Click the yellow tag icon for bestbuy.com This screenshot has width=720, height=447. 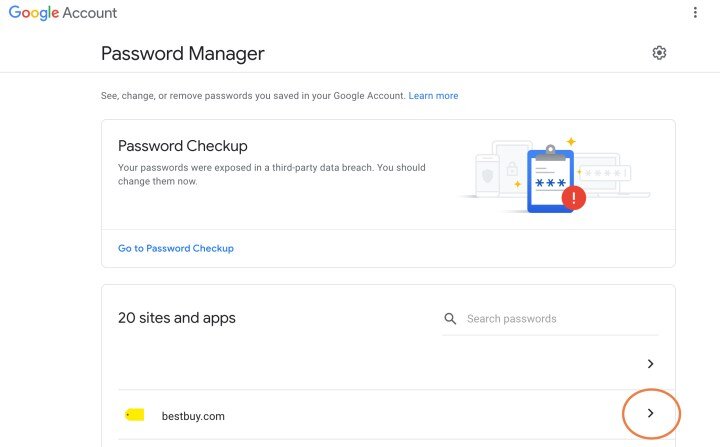coord(135,415)
